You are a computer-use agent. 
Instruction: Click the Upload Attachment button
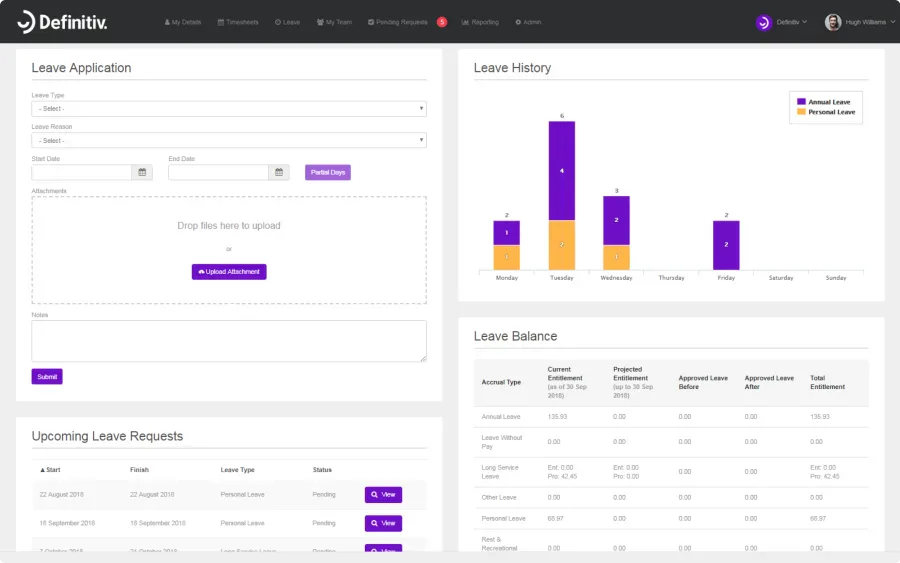(x=229, y=271)
